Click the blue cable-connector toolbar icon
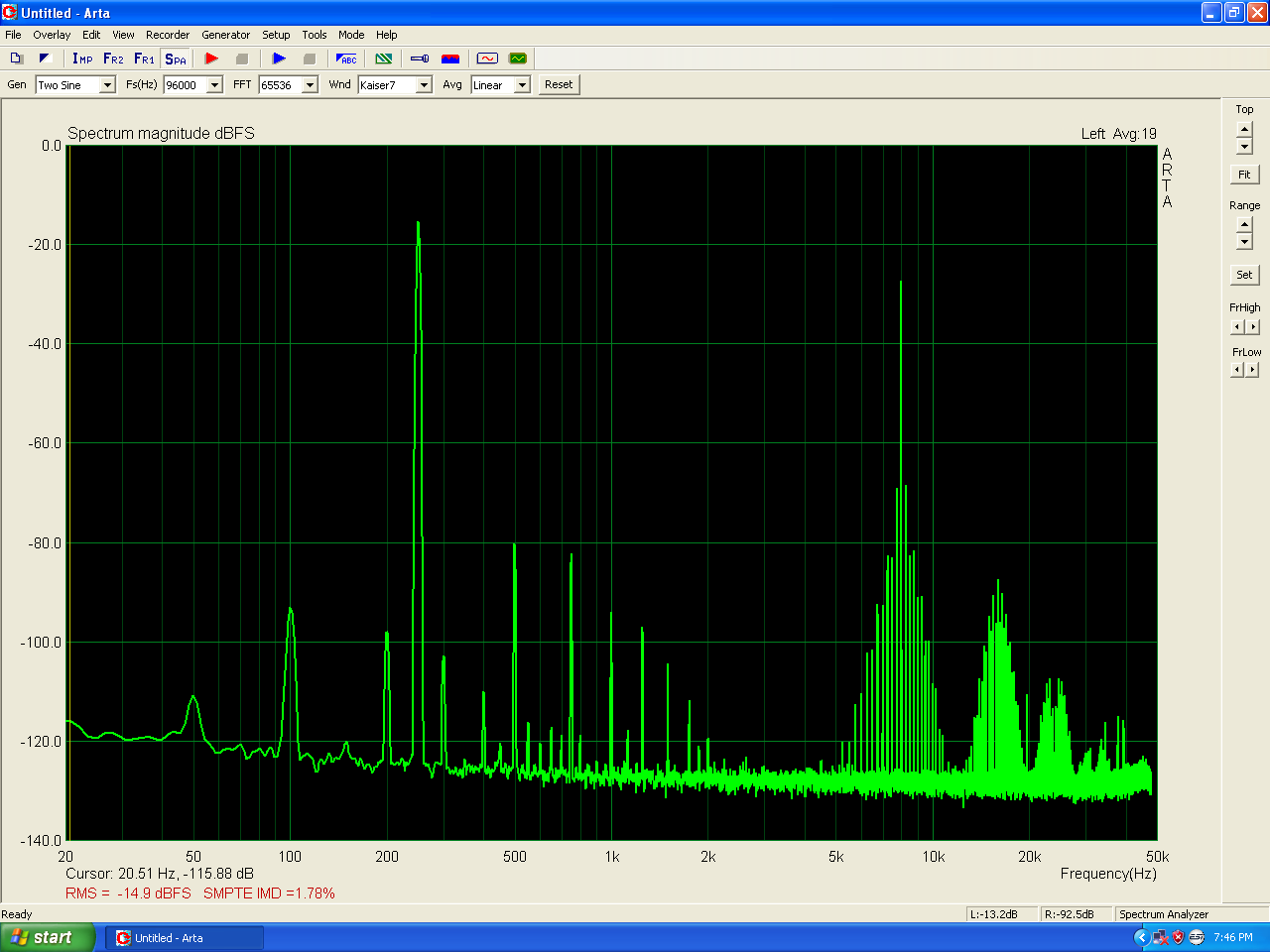Screen dimensions: 1270x952 pos(420,59)
